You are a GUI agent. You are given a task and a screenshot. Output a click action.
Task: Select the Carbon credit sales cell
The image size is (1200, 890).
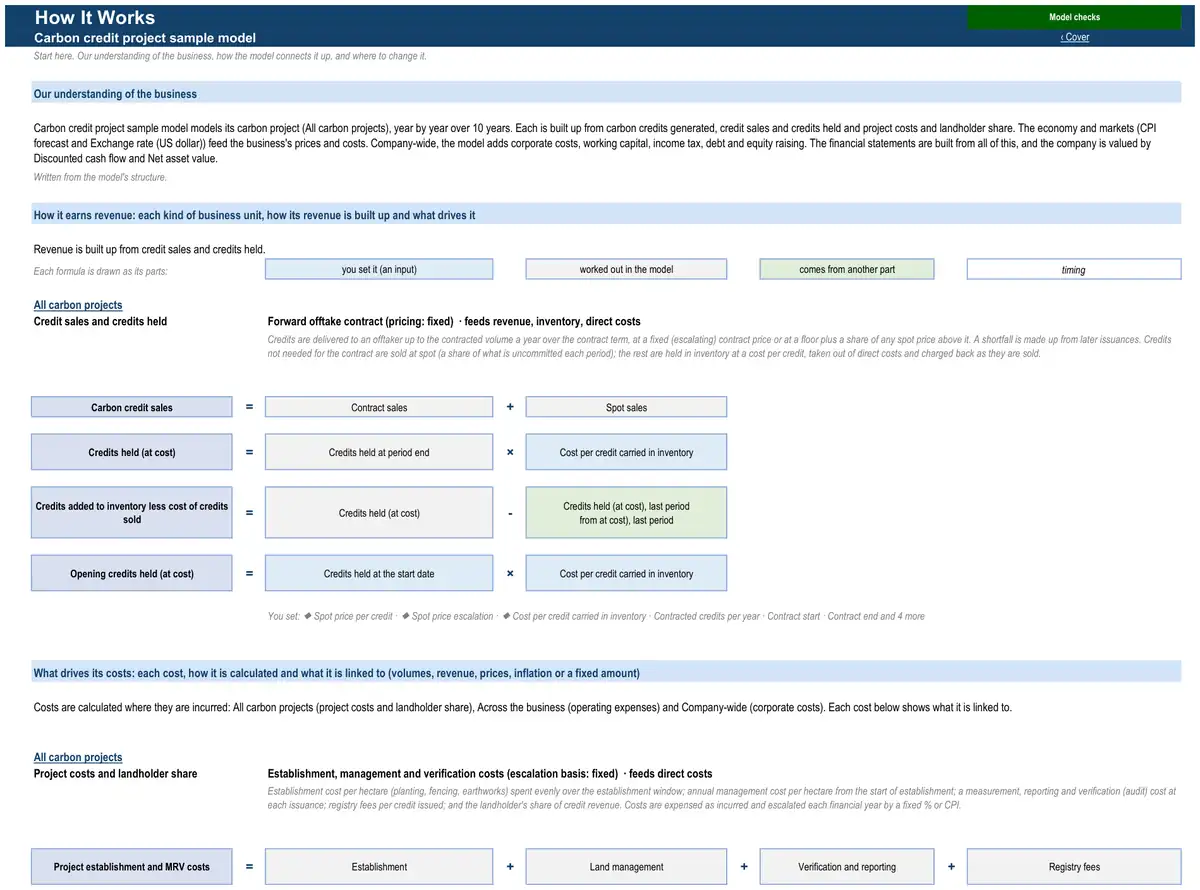[x=132, y=407]
